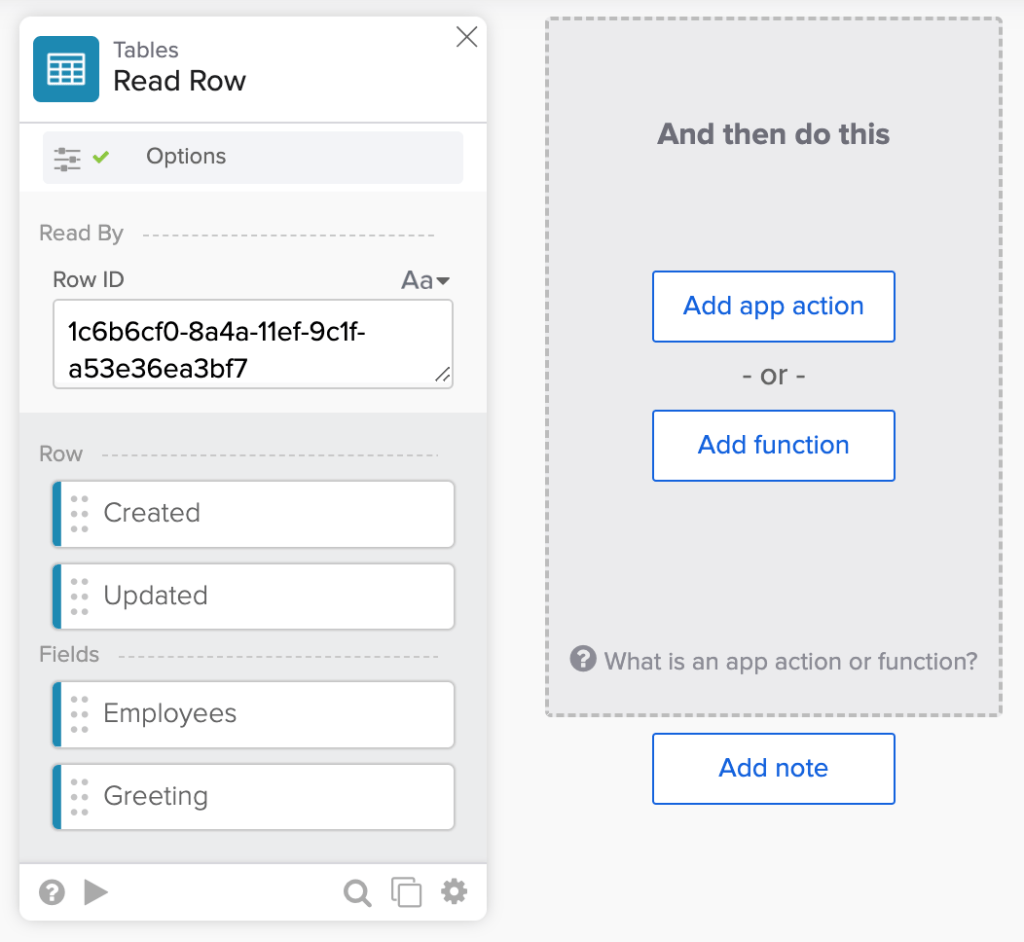Viewport: 1024px width, 942px height.
Task: Open card settings gear icon
Action: (x=455, y=892)
